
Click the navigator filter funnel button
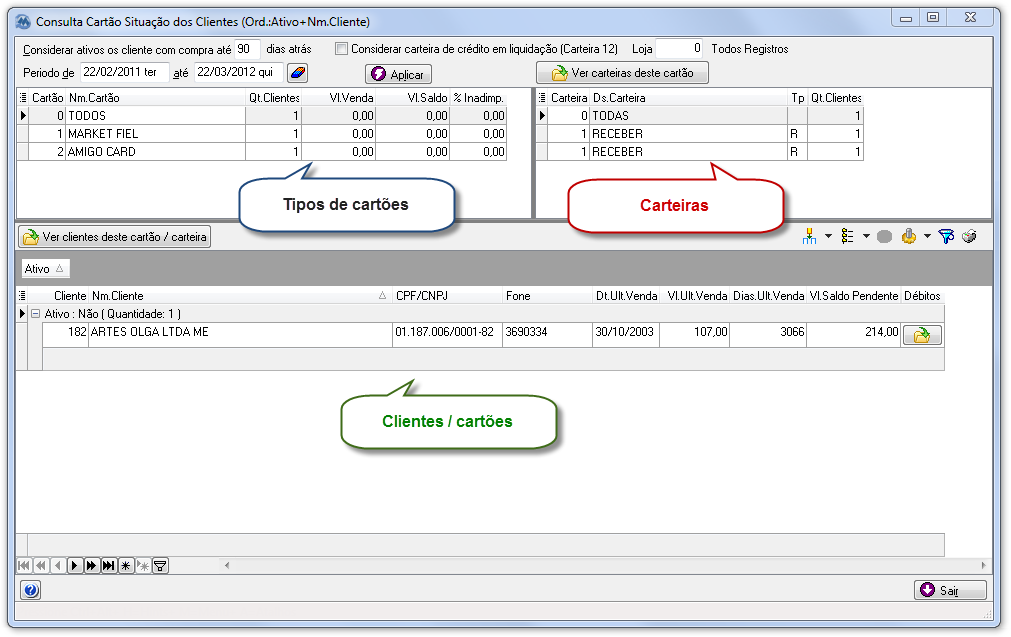[160, 566]
